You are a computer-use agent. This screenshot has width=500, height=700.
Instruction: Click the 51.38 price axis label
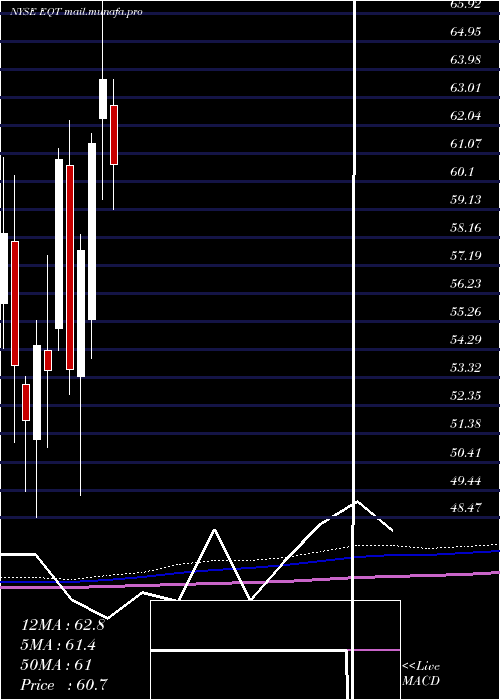pos(466,424)
